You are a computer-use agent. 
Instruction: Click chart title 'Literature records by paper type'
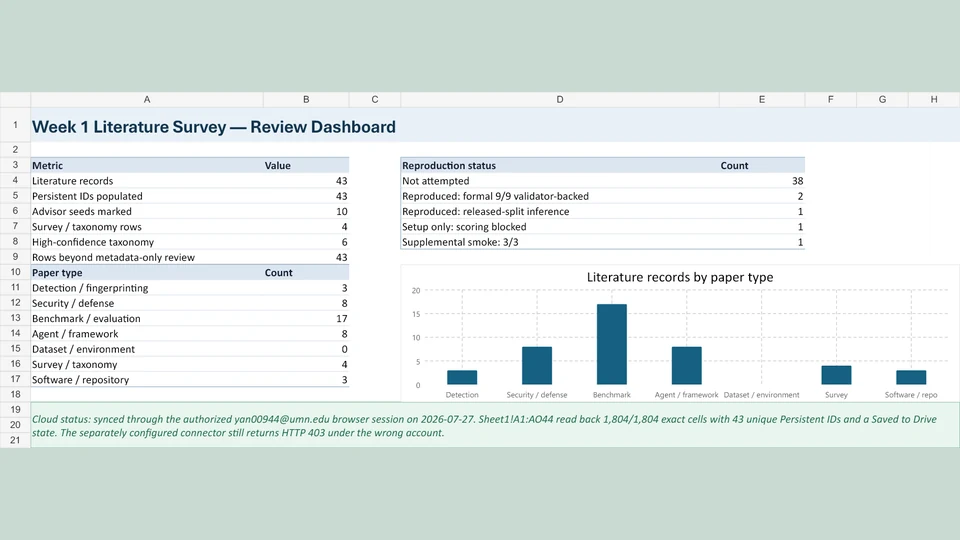[680, 277]
